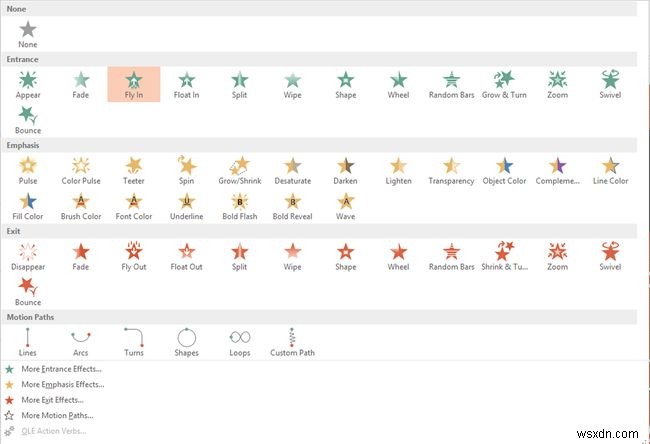This screenshot has width=650, height=444.
Task: Pick the Wheel entrance effect
Action: [398, 85]
